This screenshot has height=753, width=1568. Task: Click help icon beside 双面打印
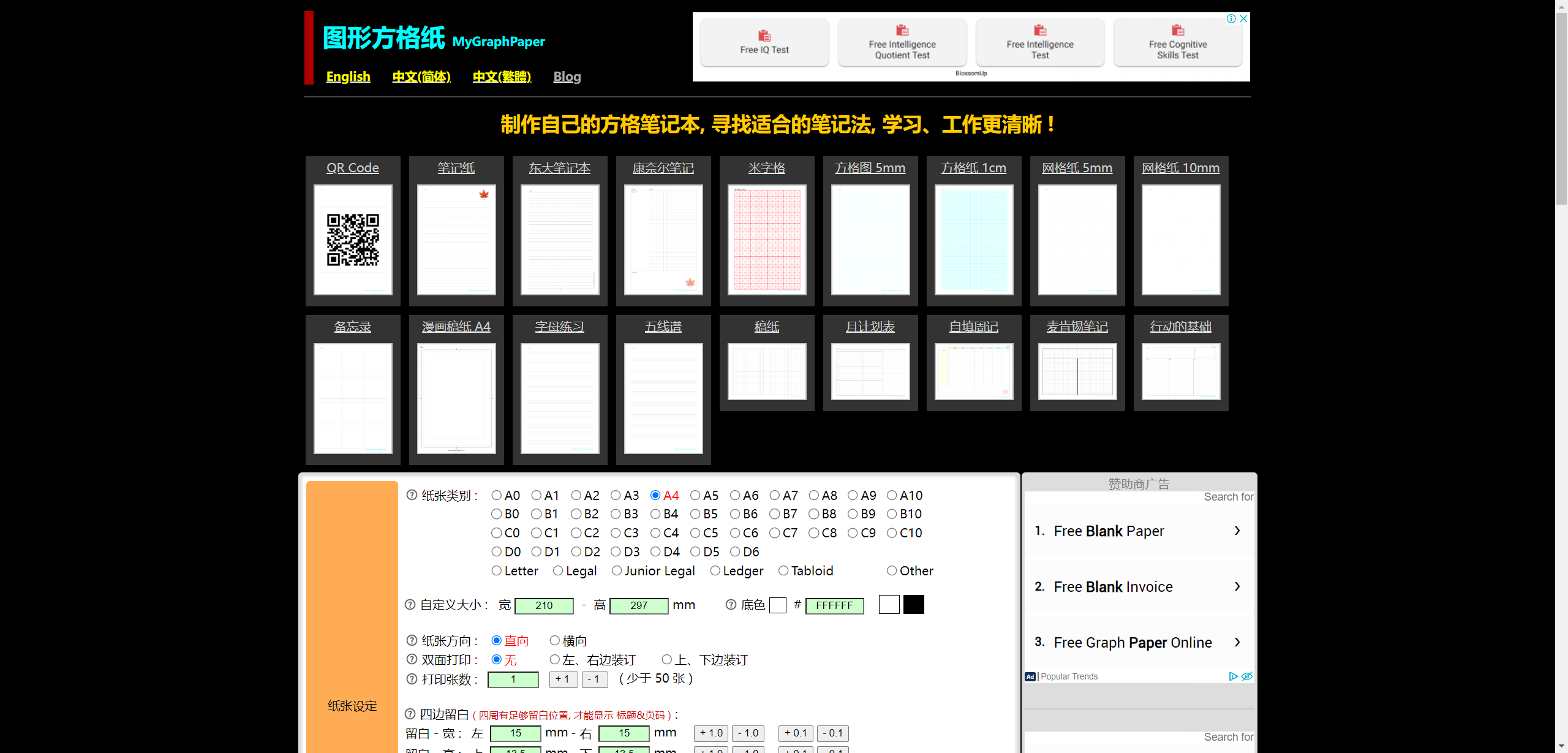412,659
